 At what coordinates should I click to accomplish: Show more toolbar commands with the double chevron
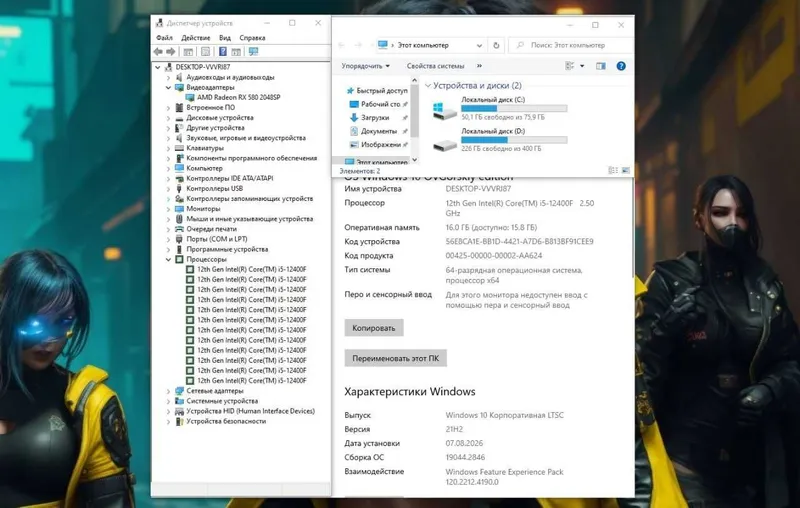coord(479,66)
